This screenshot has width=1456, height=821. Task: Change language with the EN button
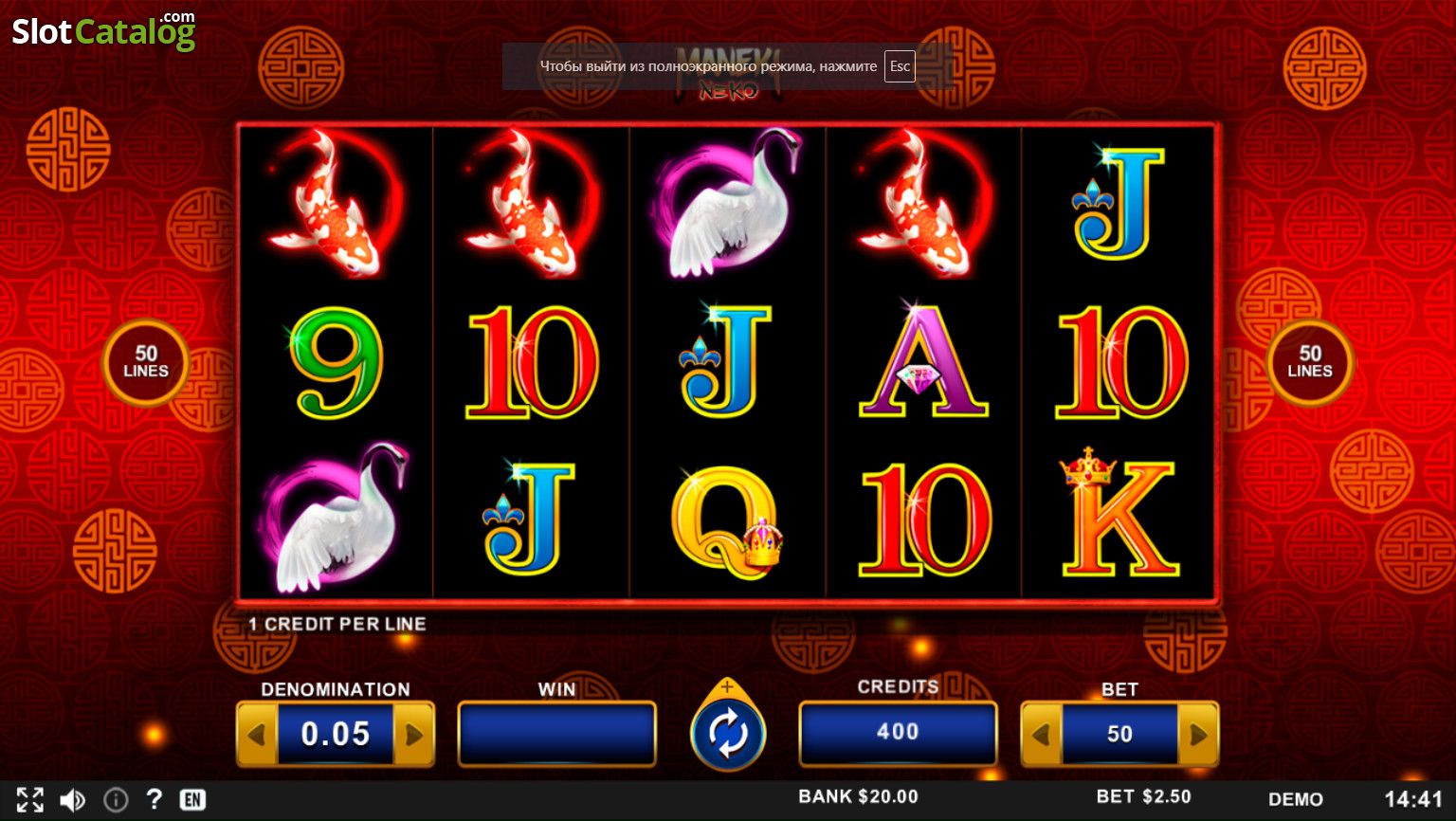pos(192,800)
